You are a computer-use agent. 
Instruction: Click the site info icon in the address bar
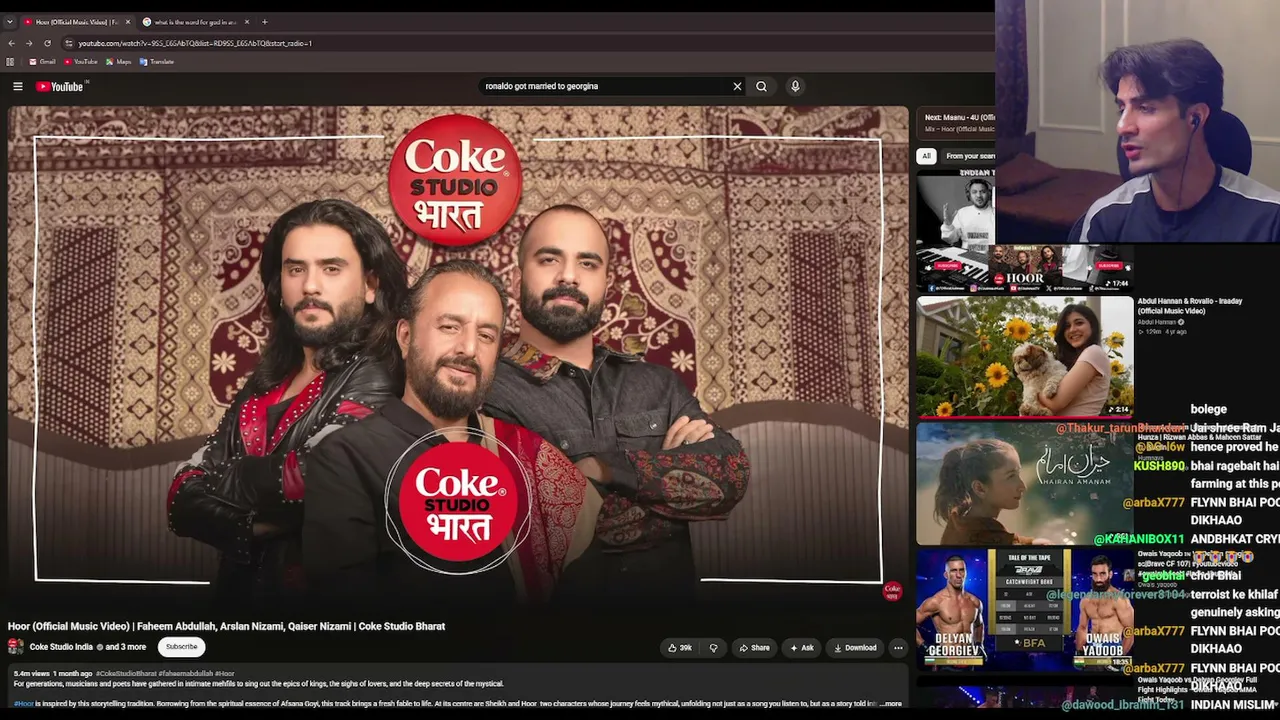(x=68, y=43)
